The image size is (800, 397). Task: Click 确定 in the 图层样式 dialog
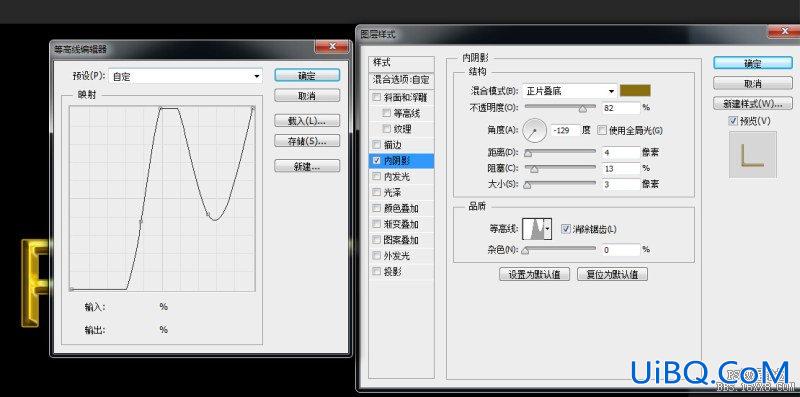click(x=753, y=63)
